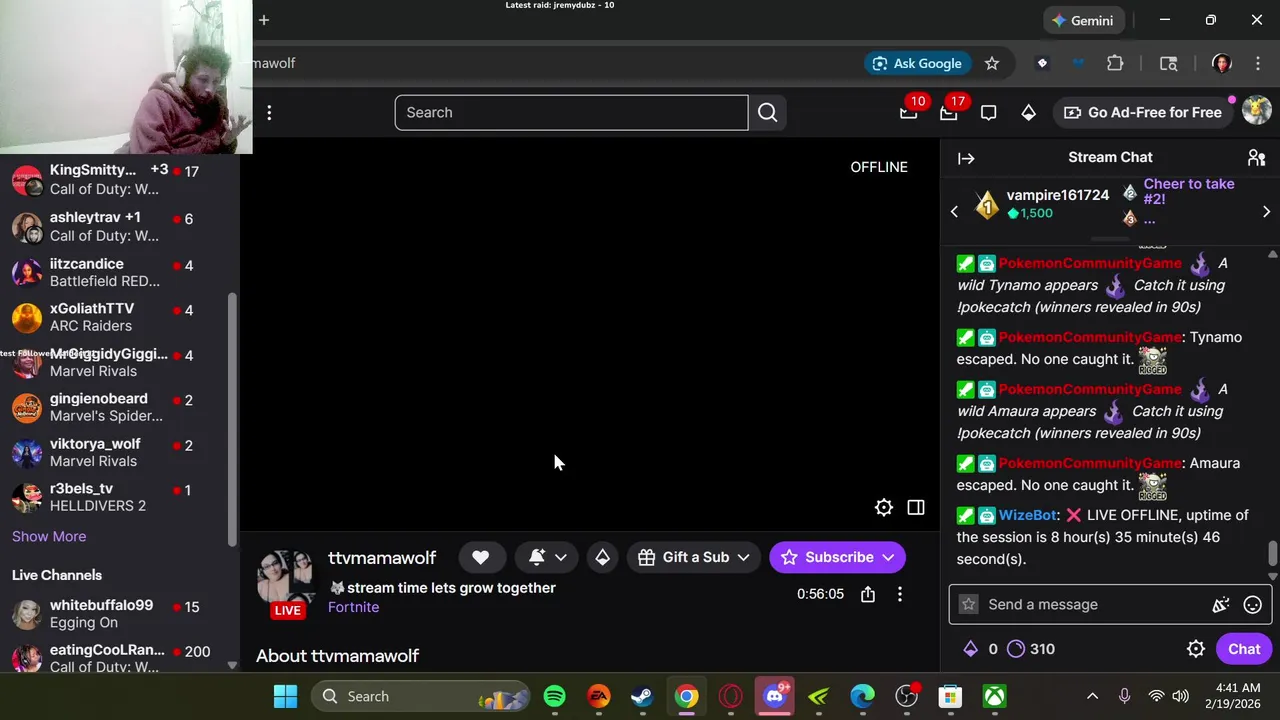Click the chat scrollbar thumb
The width and height of the screenshot is (1280, 720).
(1272, 553)
